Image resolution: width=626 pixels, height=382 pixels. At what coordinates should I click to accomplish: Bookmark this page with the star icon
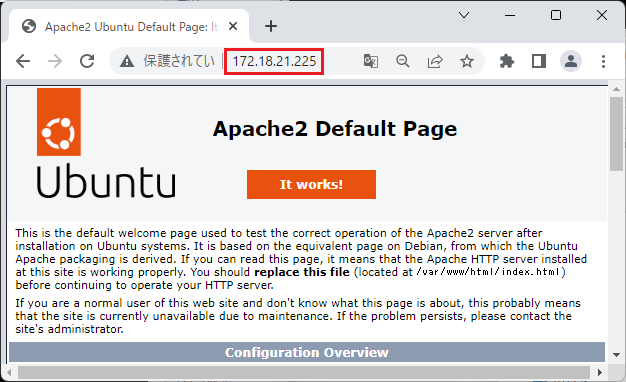pyautogui.click(x=467, y=61)
